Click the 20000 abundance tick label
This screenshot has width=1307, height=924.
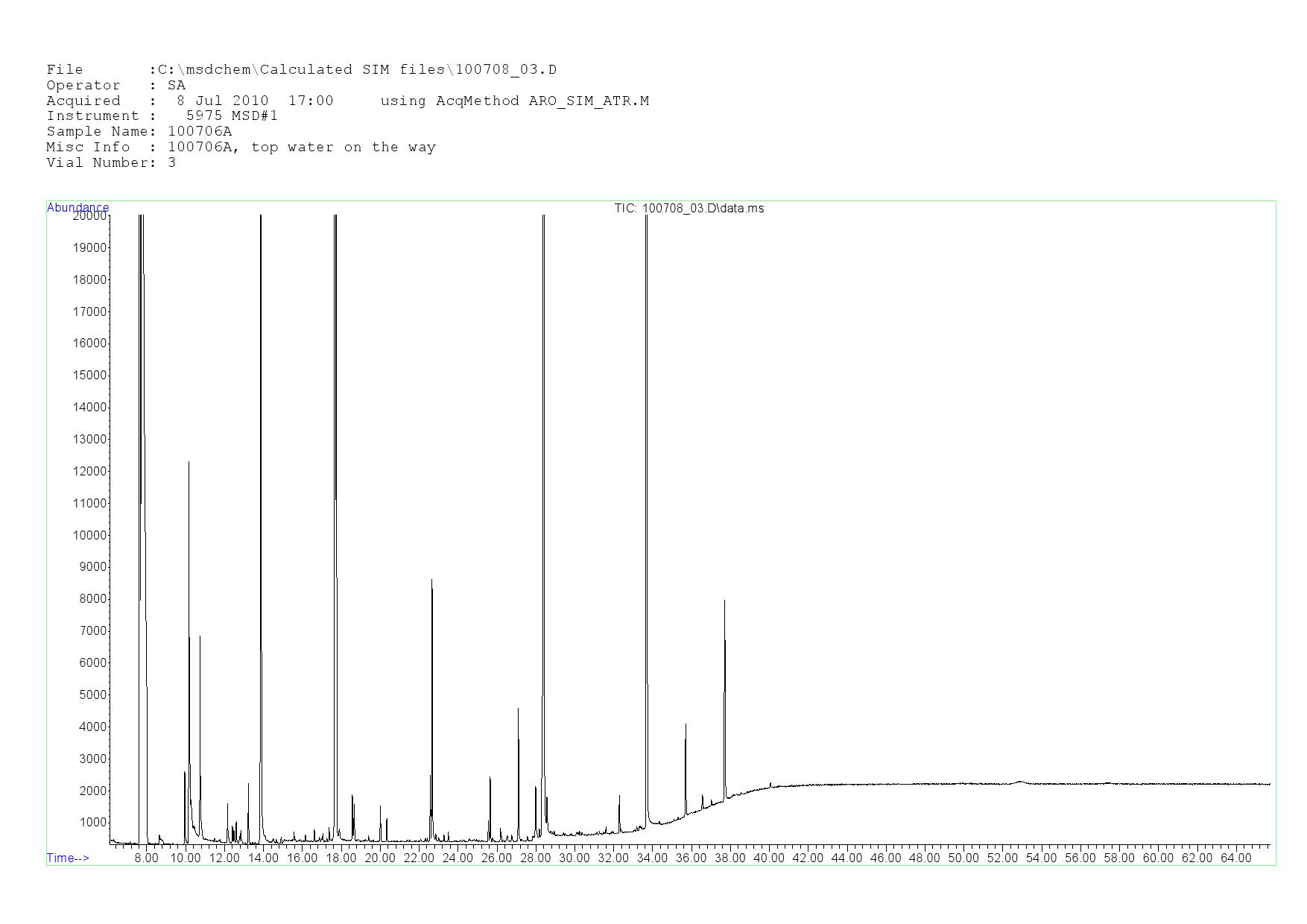pos(89,216)
